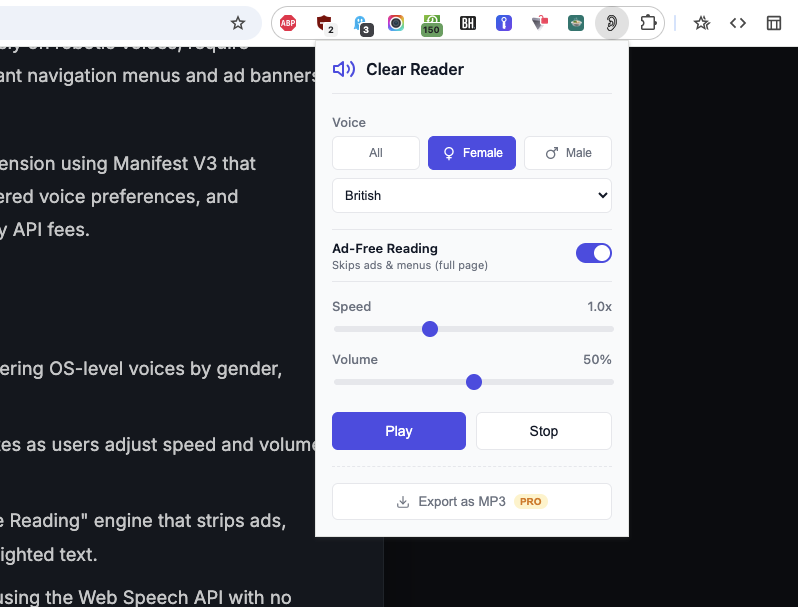Click the download arrow icon on the export button
The height and width of the screenshot is (607, 798).
(403, 502)
